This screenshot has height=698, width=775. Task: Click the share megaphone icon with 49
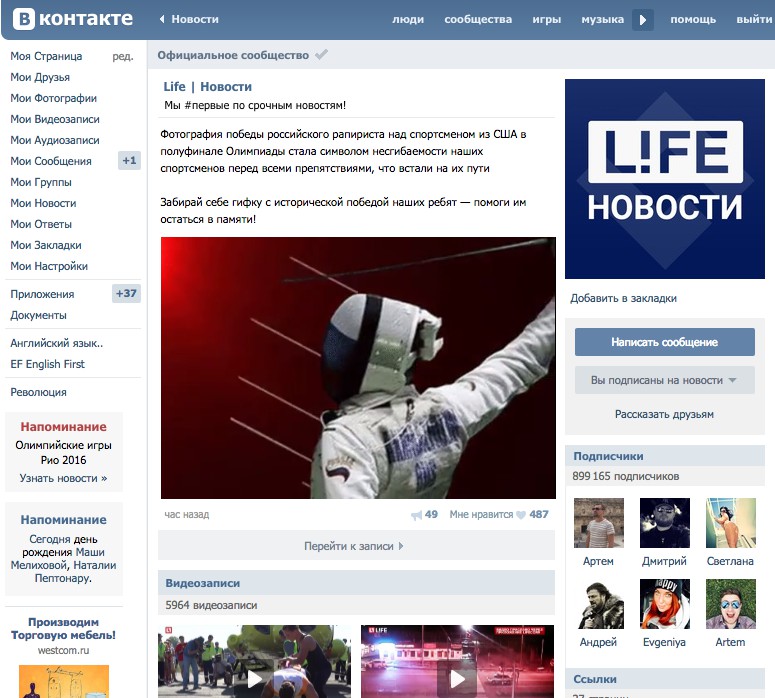[416, 515]
